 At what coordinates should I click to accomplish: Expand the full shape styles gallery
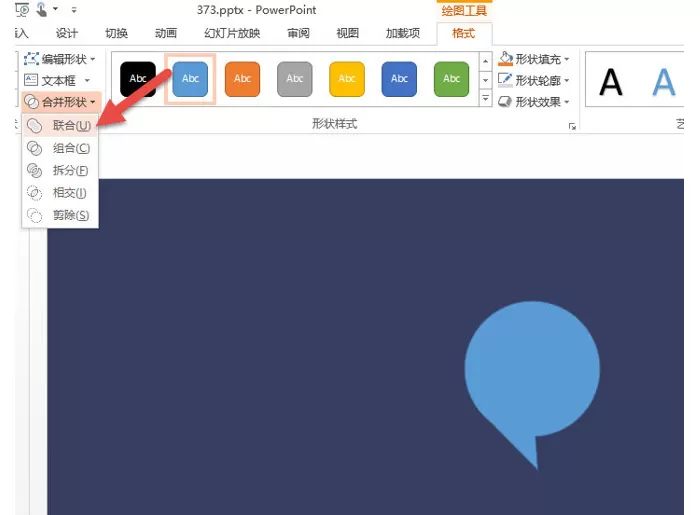click(485, 98)
